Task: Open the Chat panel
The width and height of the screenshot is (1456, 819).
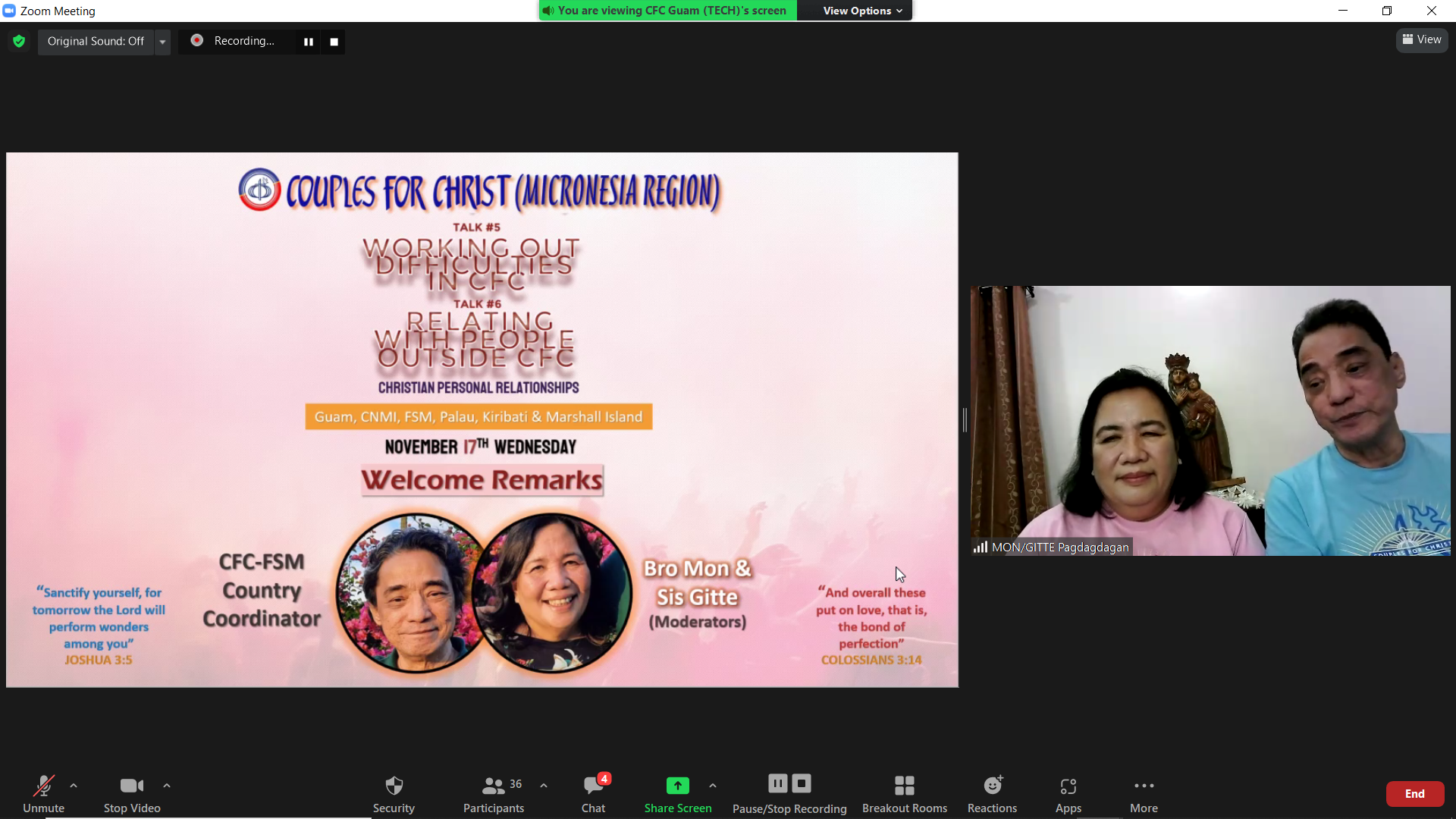Action: coord(593,793)
